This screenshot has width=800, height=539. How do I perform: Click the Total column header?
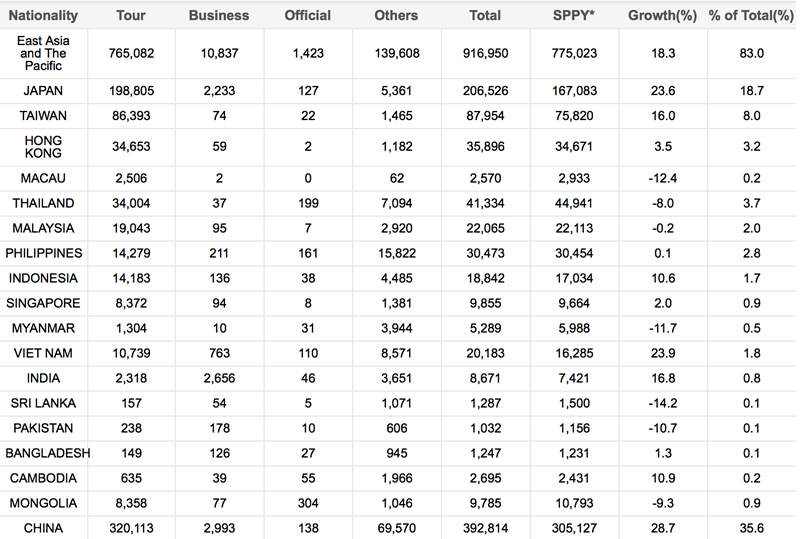click(485, 15)
